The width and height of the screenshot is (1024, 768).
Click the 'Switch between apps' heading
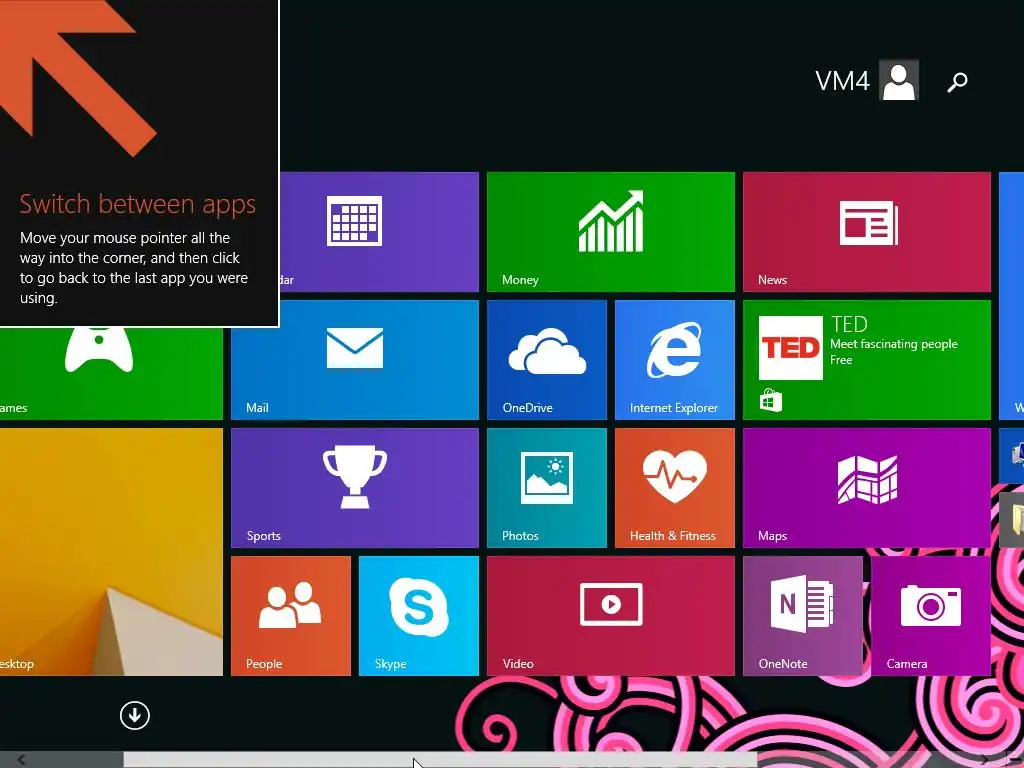coord(138,204)
